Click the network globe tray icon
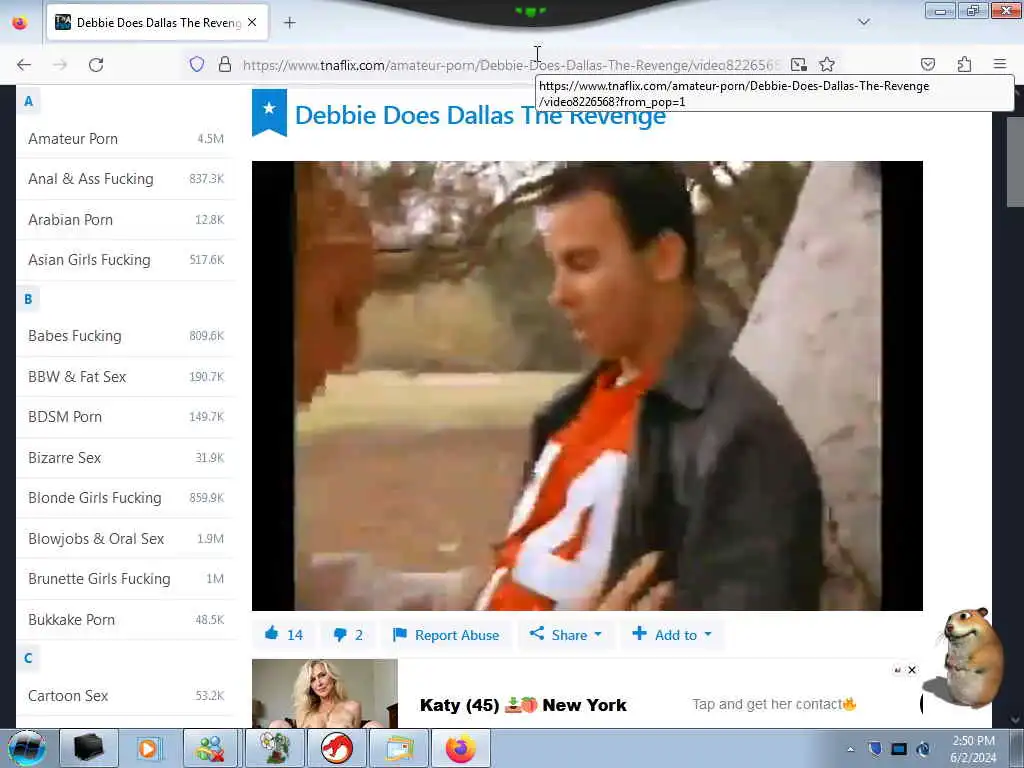This screenshot has height=768, width=1024. (x=923, y=749)
